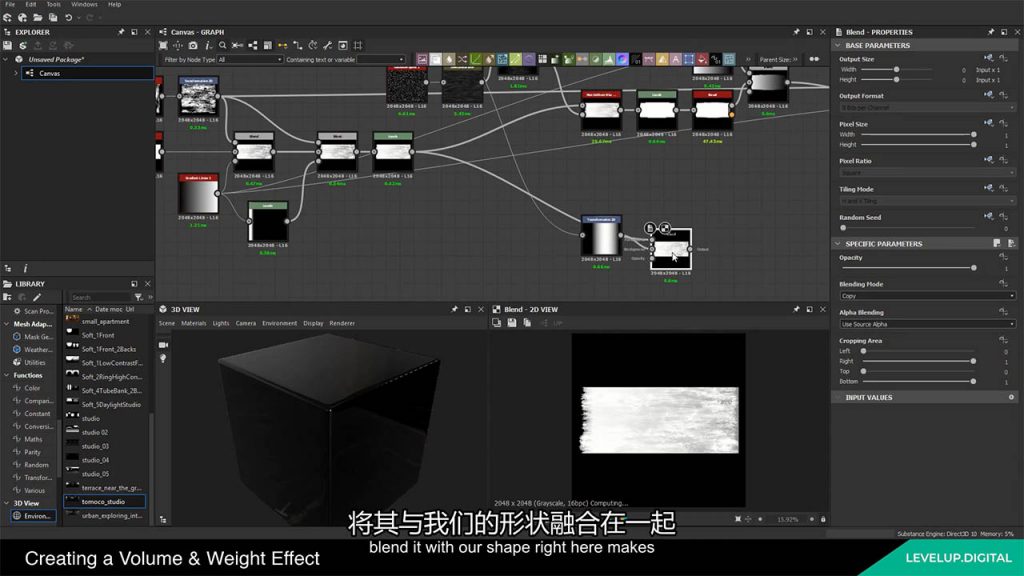
Task: Click the library filter funnel icon
Action: 138,297
